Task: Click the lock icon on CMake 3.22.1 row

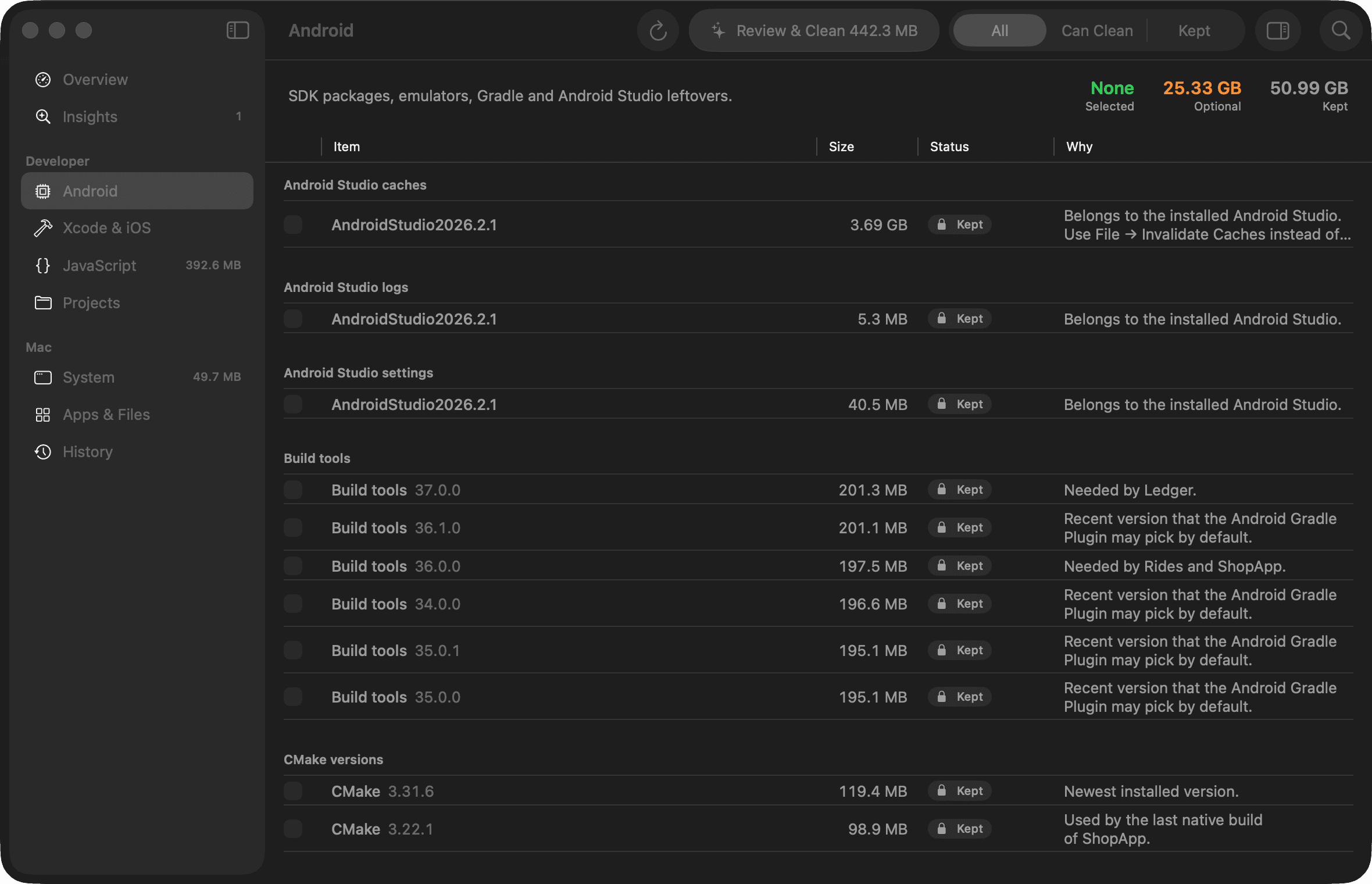Action: tap(942, 829)
